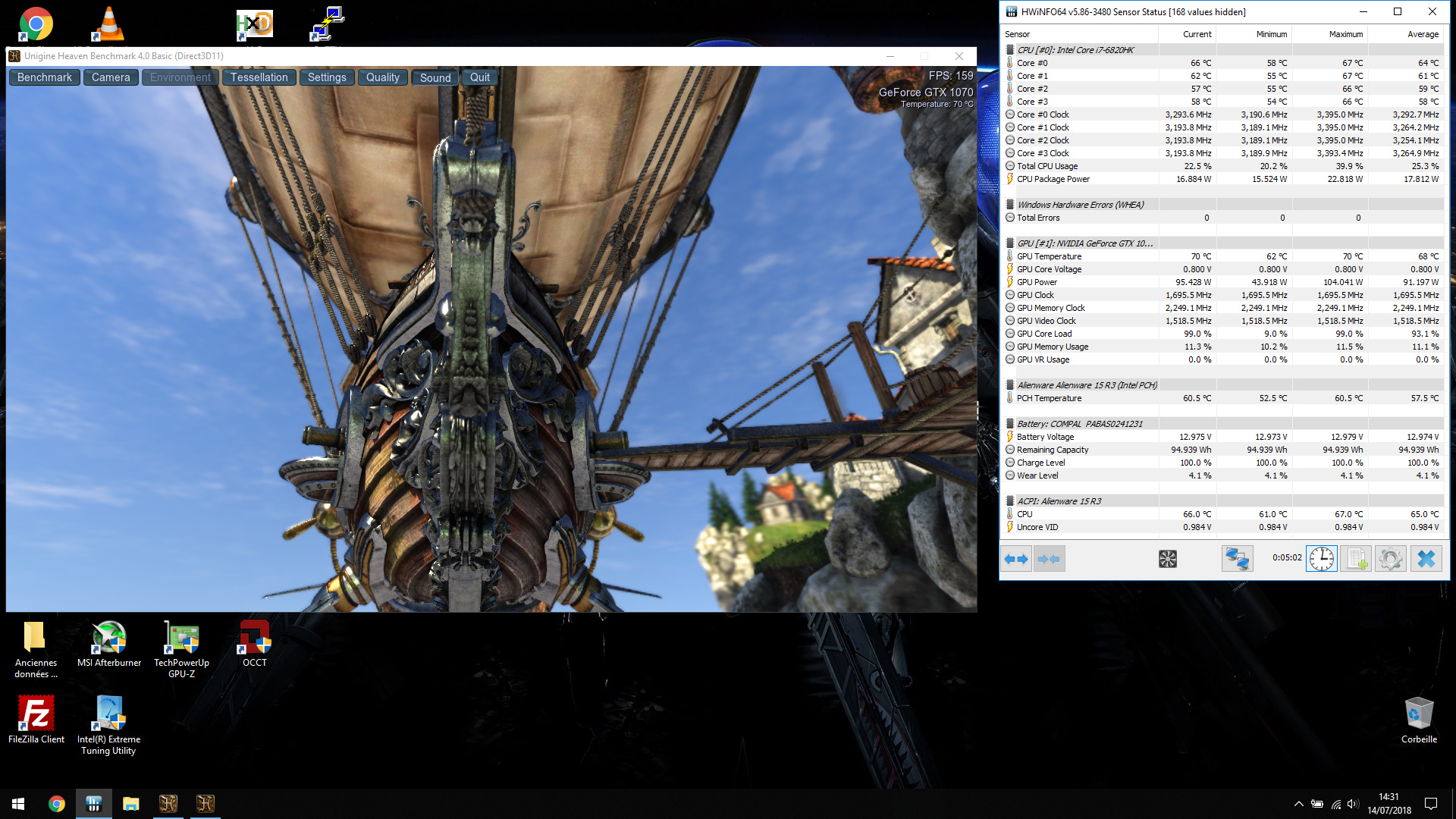Open Intel Extreme Tuning Utility shortcut

[108, 725]
